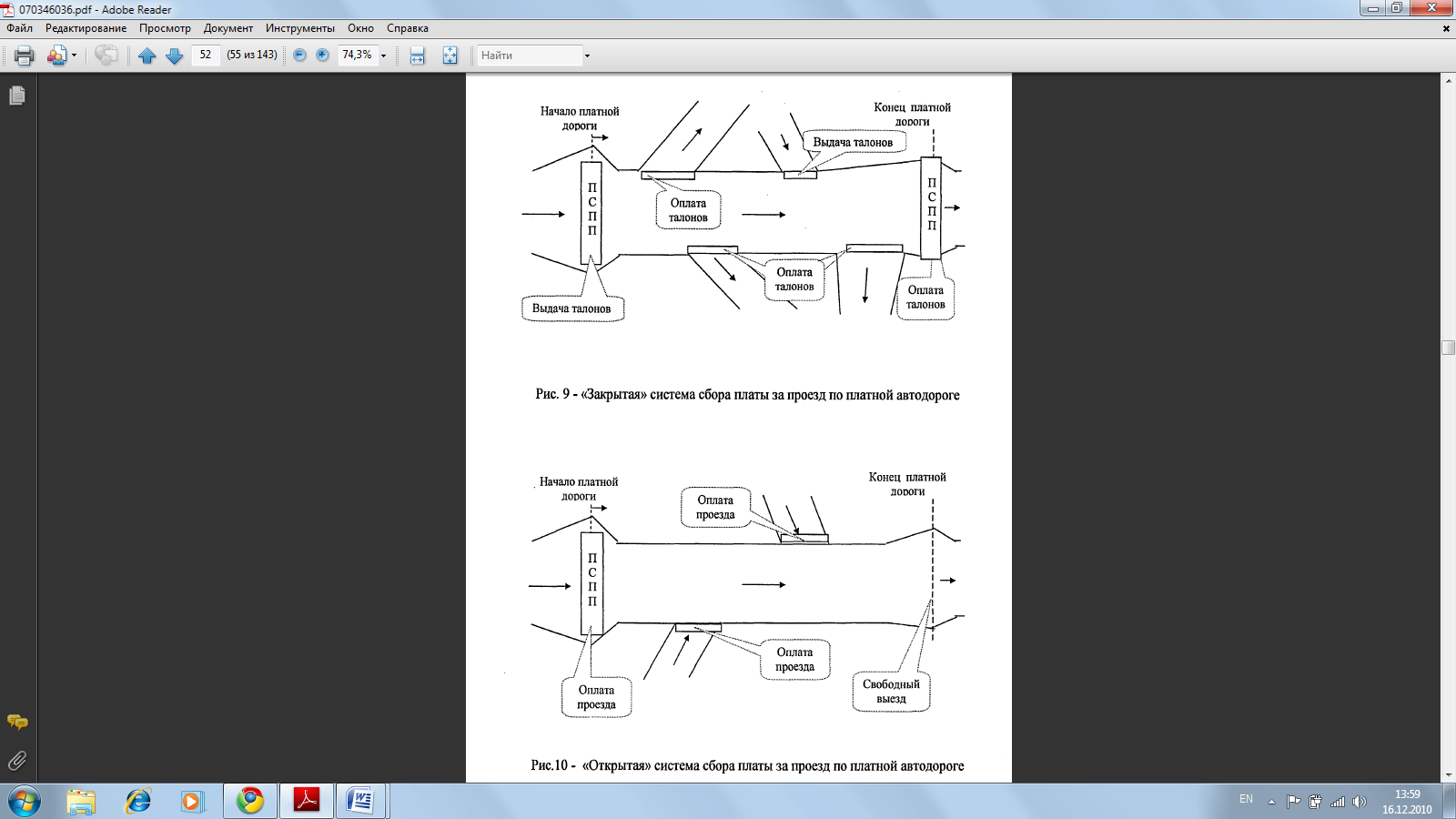
Task: Click the volume speaker tray icon
Action: [x=1360, y=802]
